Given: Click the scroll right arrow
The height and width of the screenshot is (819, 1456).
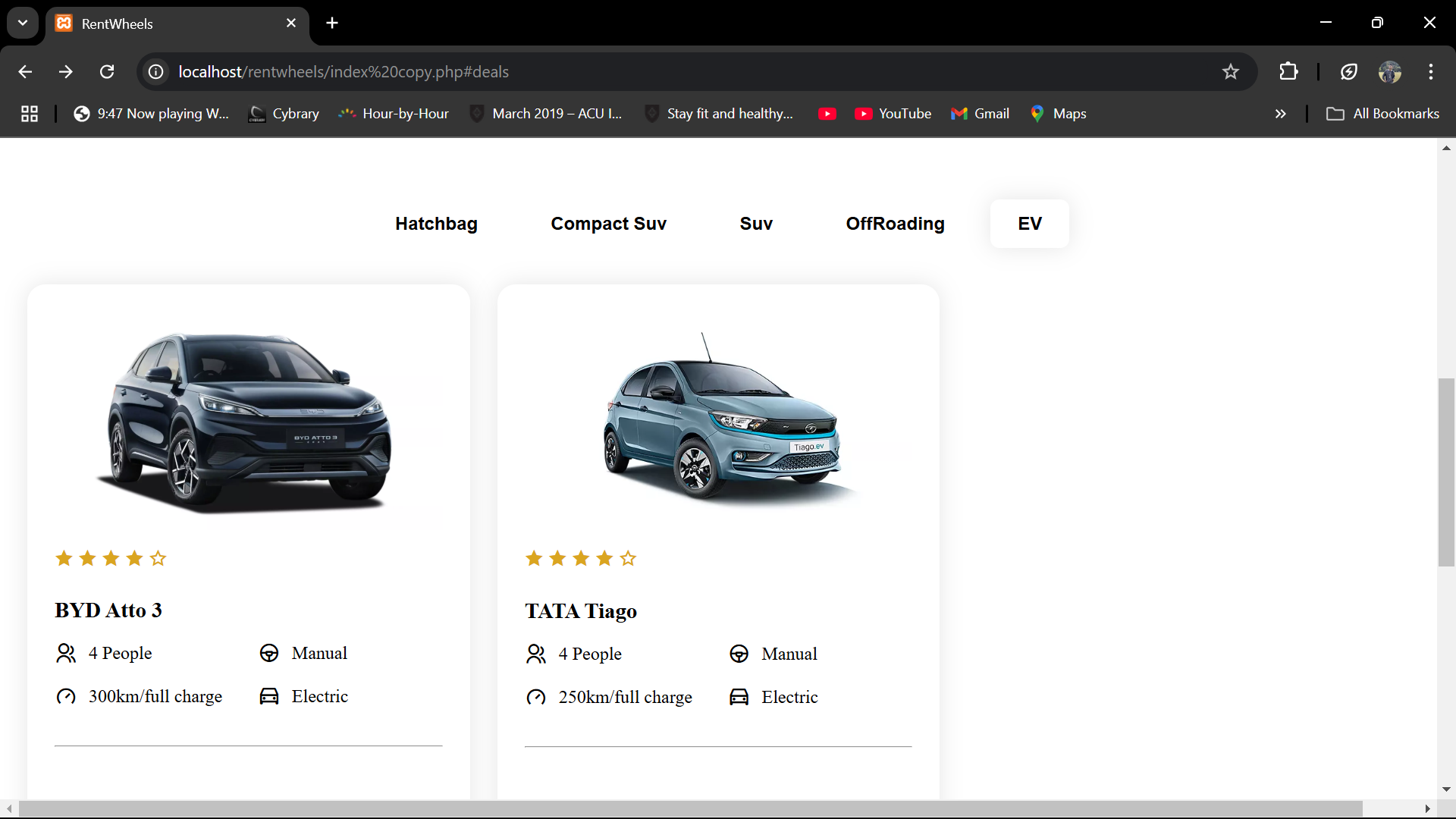Looking at the screenshot, I should pyautogui.click(x=1428, y=809).
